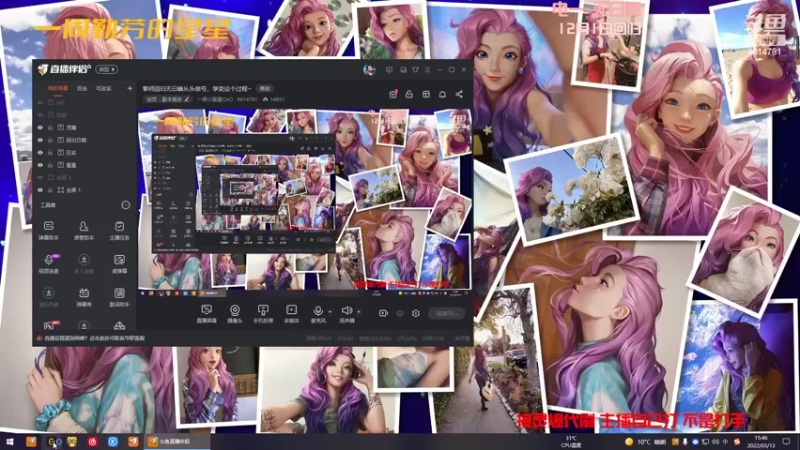Open the bell notifications icon above preview
Screen dimensions: 800x450
442,94
